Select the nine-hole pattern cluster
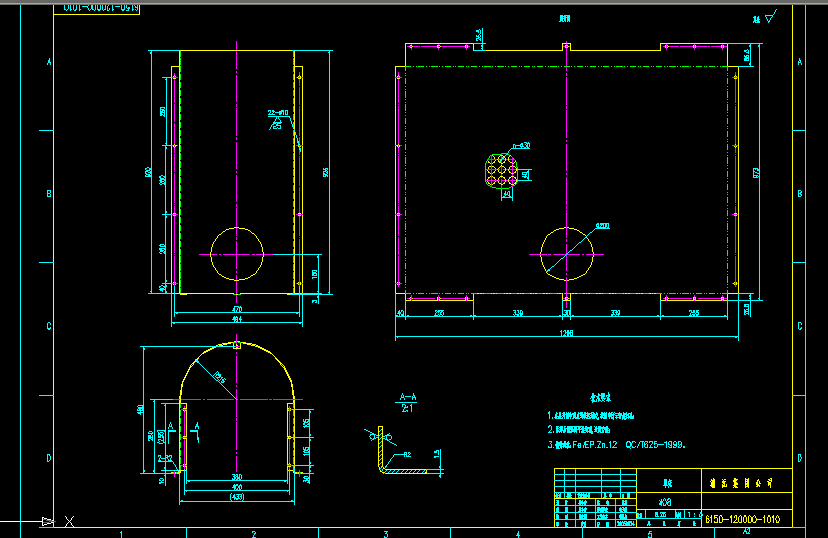This screenshot has width=828, height=538. [x=499, y=173]
